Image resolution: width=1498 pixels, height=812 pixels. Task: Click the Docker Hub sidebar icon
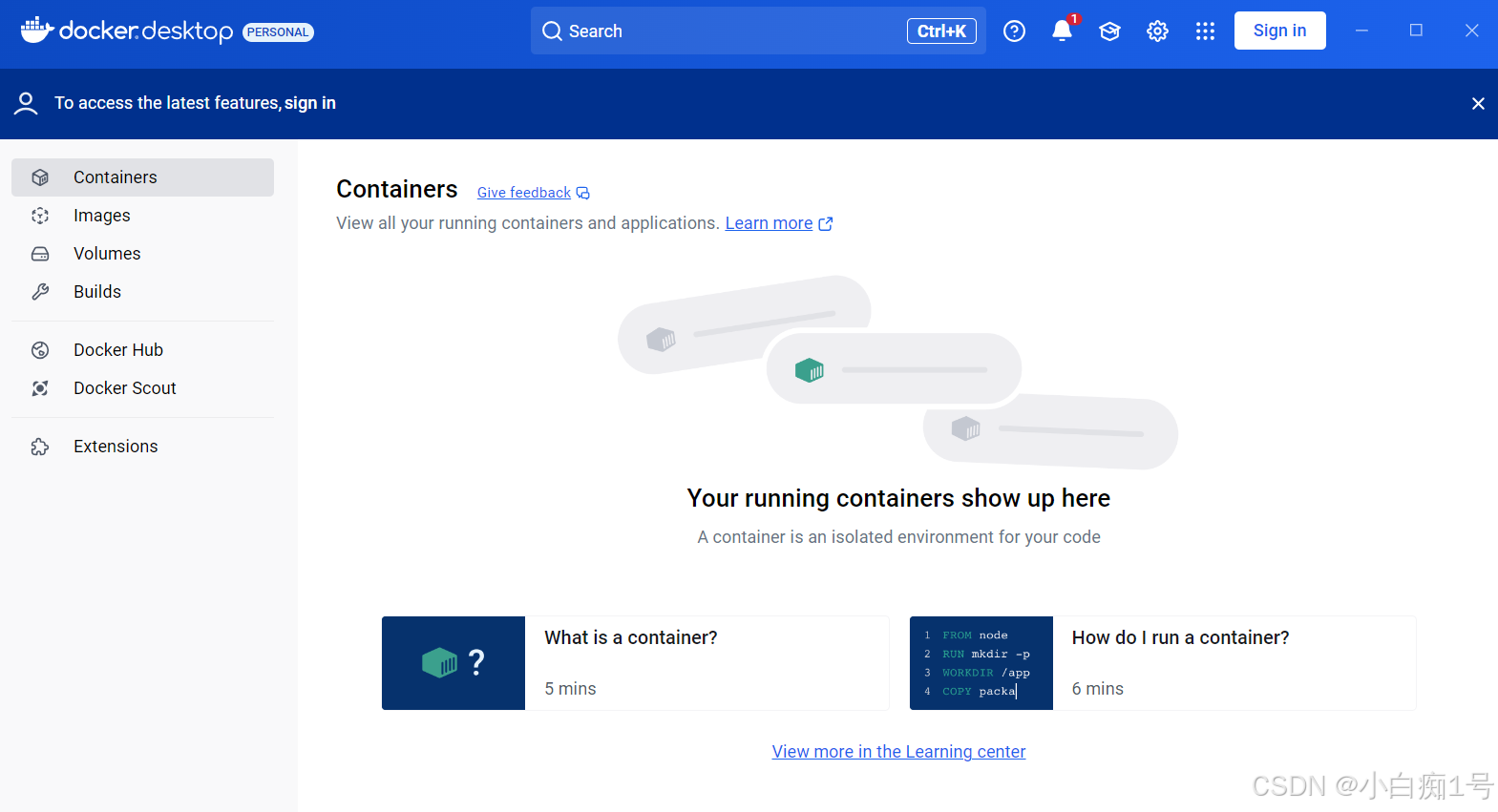click(x=40, y=350)
